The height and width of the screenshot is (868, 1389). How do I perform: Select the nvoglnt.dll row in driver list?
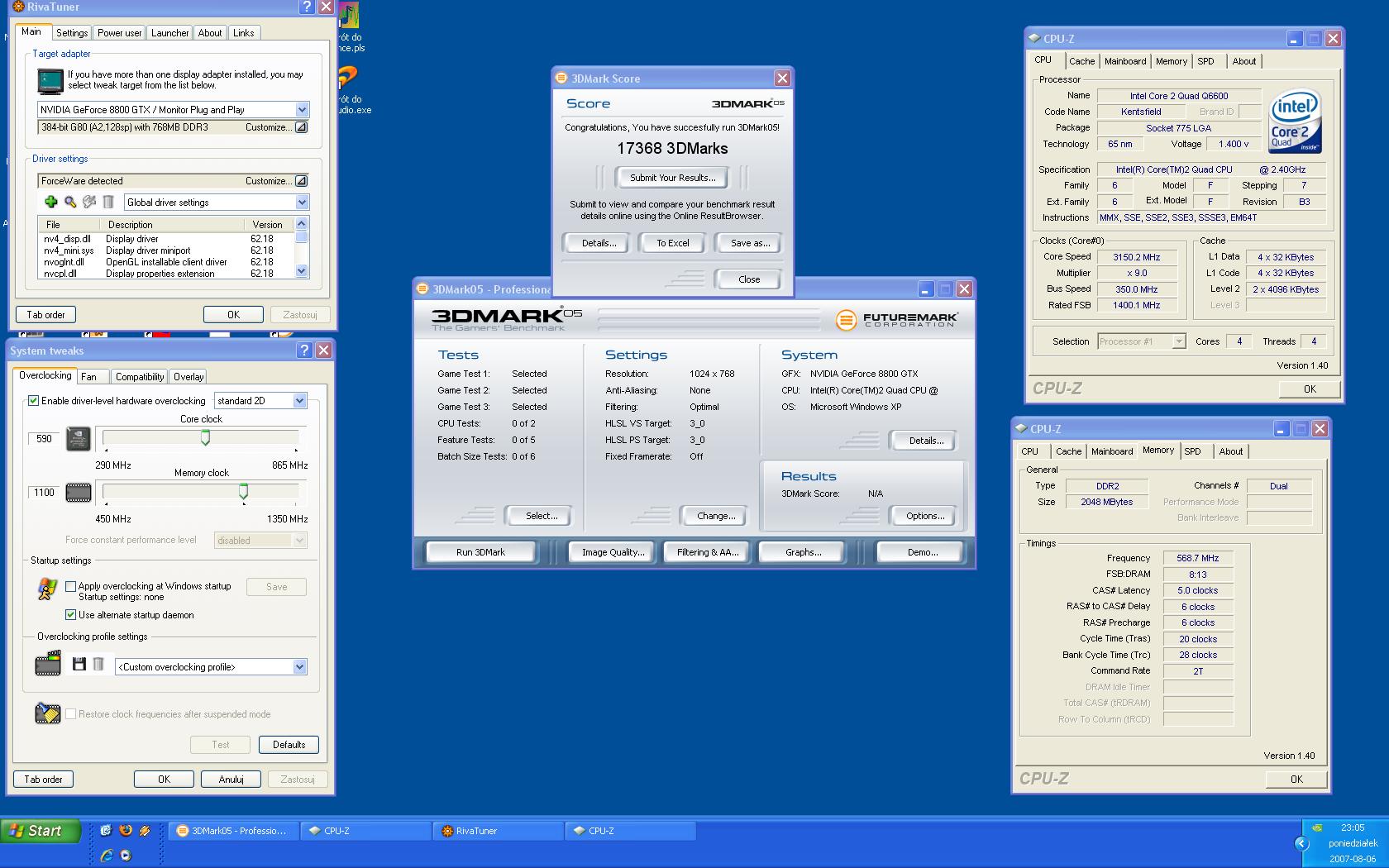(165, 262)
